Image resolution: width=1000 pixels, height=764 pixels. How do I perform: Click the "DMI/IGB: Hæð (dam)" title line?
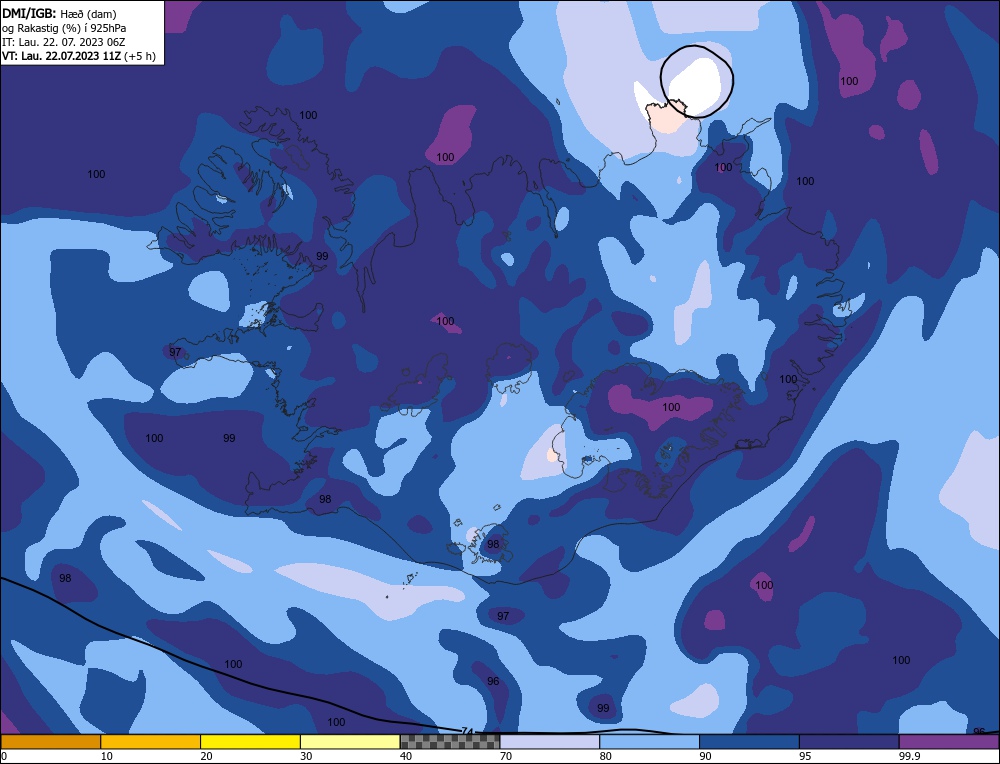coord(59,13)
